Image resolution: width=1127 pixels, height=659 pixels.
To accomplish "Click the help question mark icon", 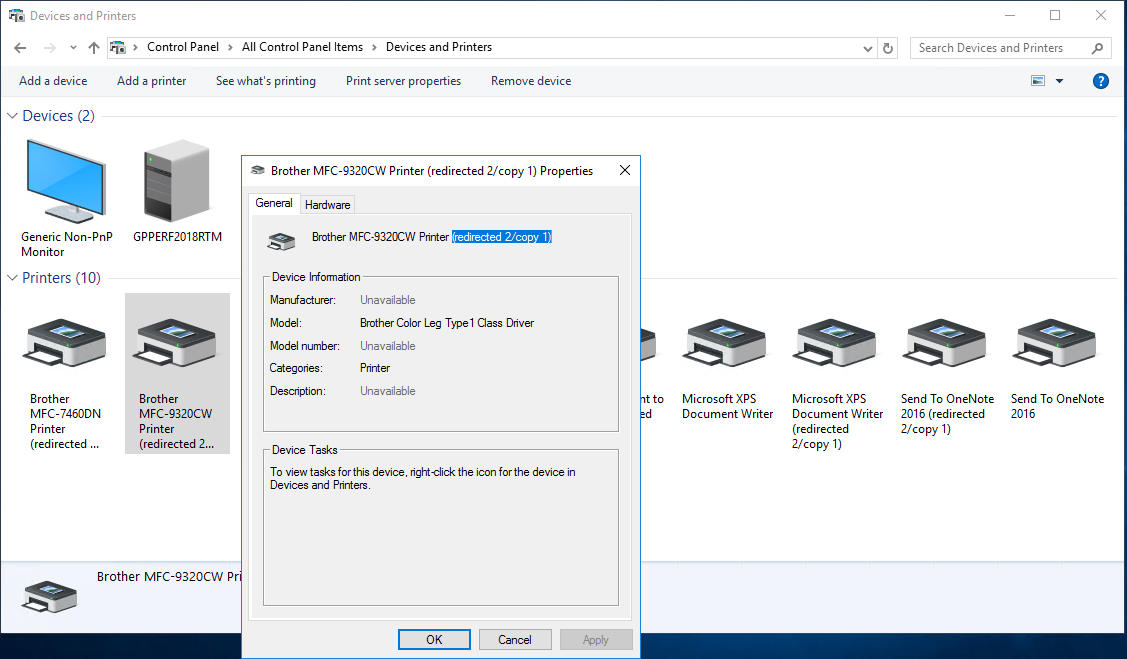I will 1100,81.
